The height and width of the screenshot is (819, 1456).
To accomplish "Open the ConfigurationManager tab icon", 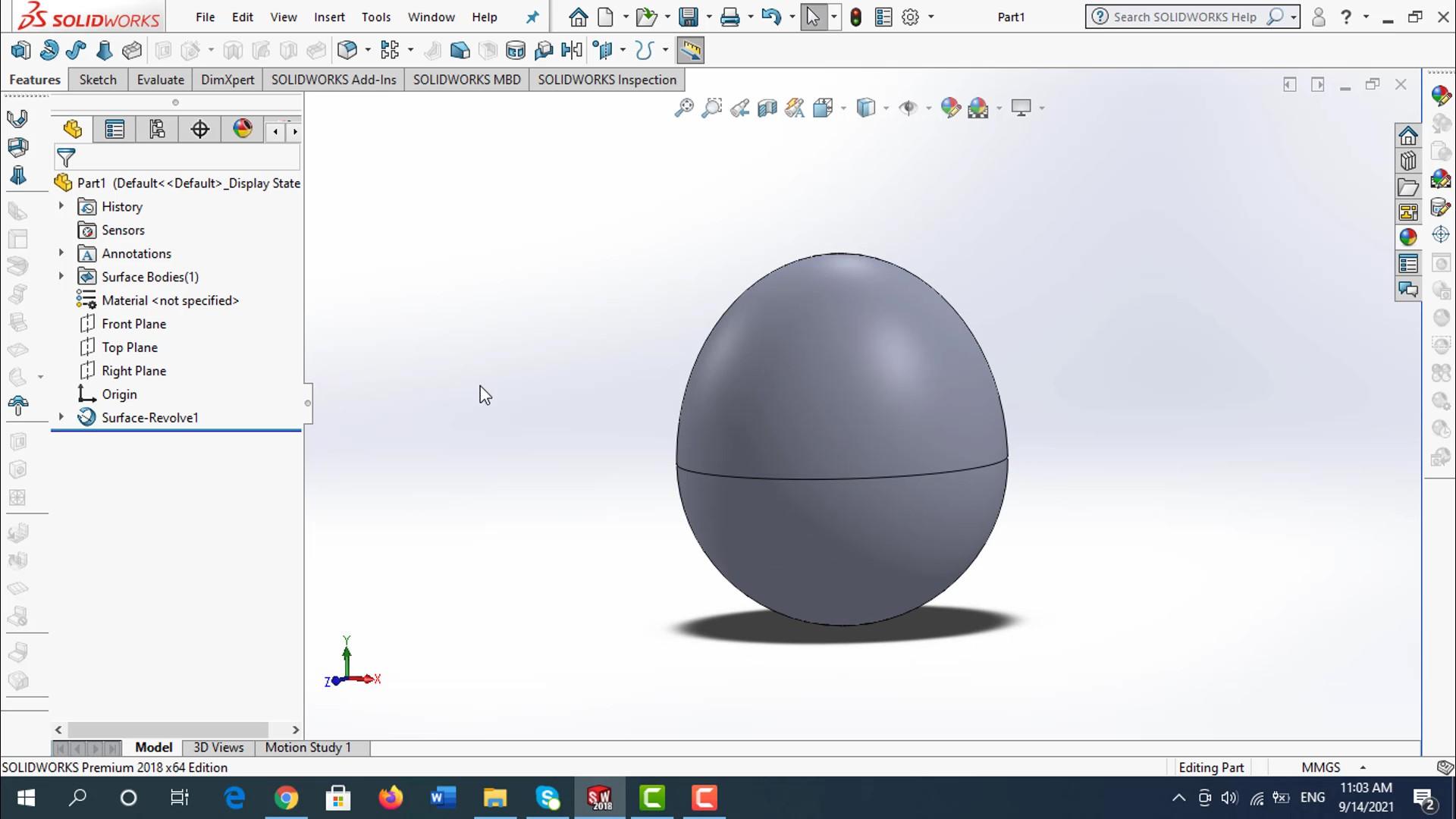I will (x=157, y=130).
